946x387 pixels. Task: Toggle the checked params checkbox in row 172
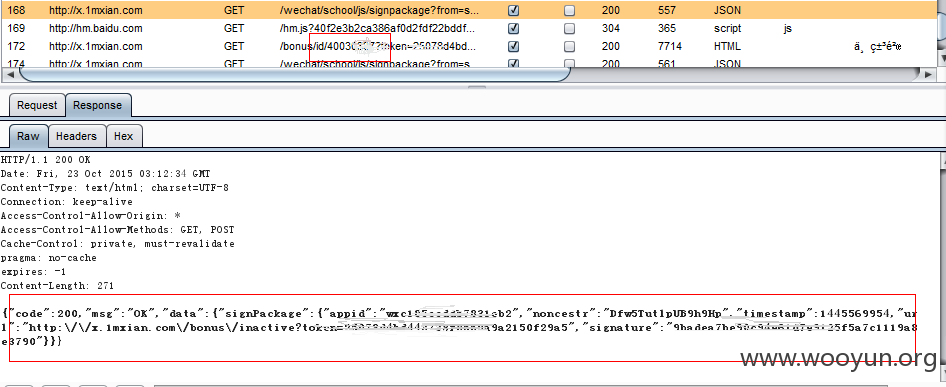click(513, 46)
